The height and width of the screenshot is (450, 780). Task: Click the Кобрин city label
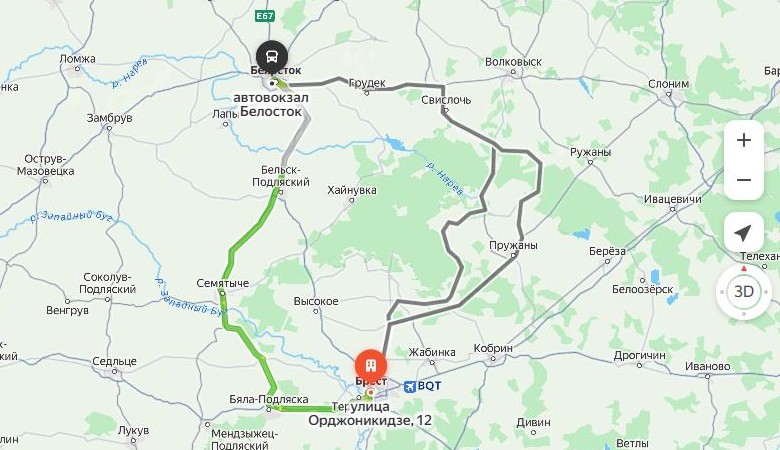[493, 349]
